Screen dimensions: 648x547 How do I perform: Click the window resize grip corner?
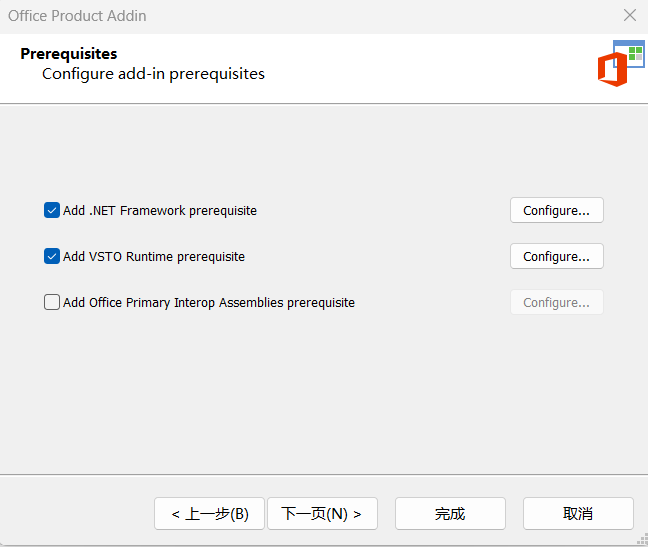pos(641,540)
